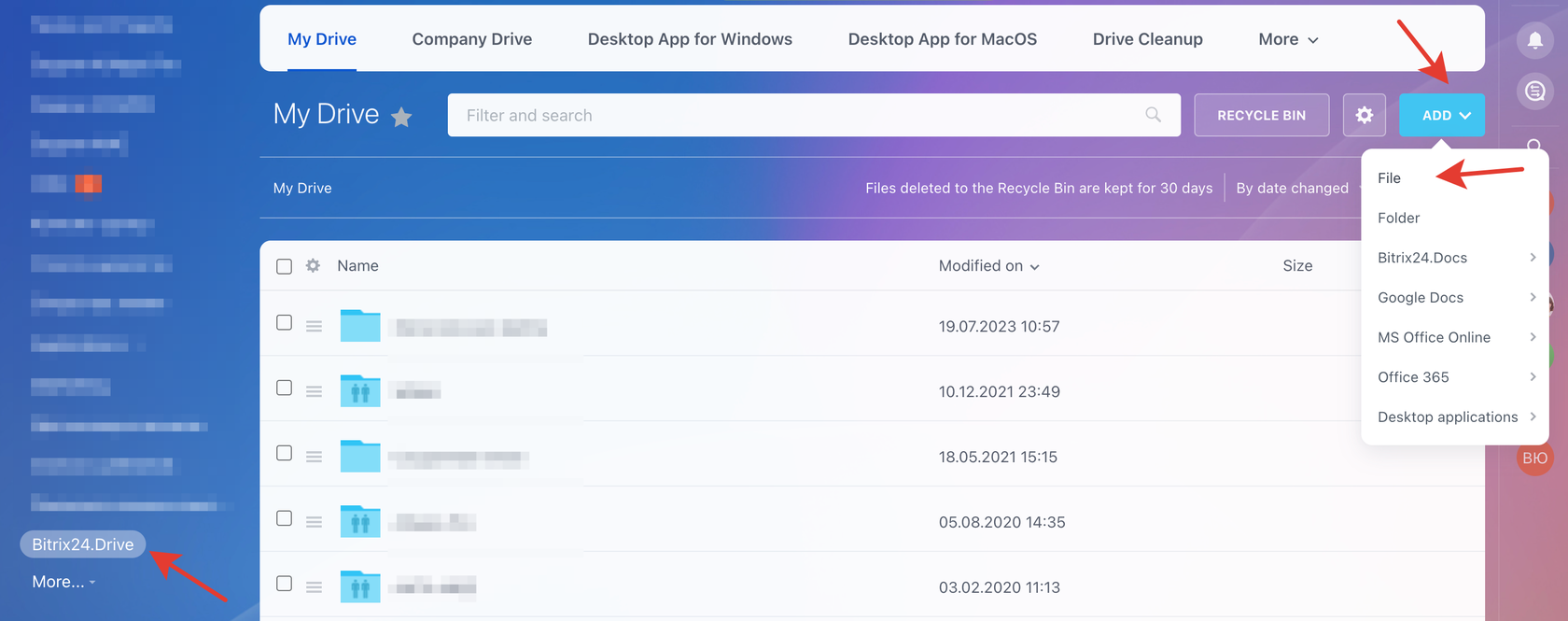Open shared folder icon dated 05.08.2020 14:35
The image size is (1568, 621).
[360, 522]
